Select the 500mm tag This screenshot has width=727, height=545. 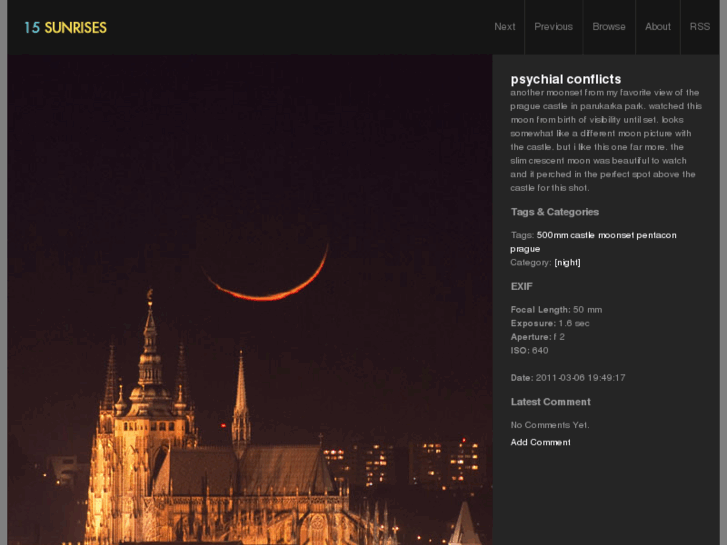(552, 235)
